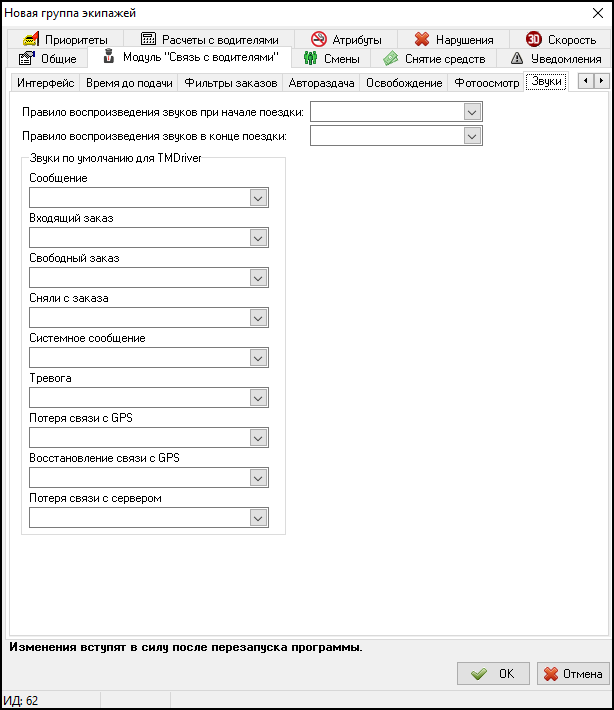
Task: Go to the Нарушения tab
Action: 453,39
